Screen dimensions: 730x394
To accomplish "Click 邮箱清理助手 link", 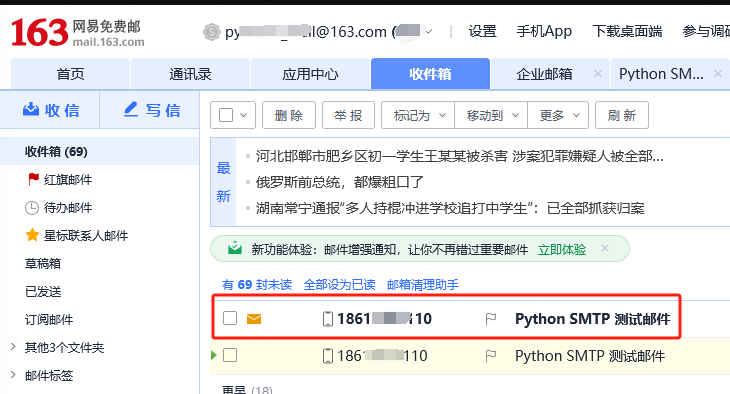I will (x=423, y=285).
